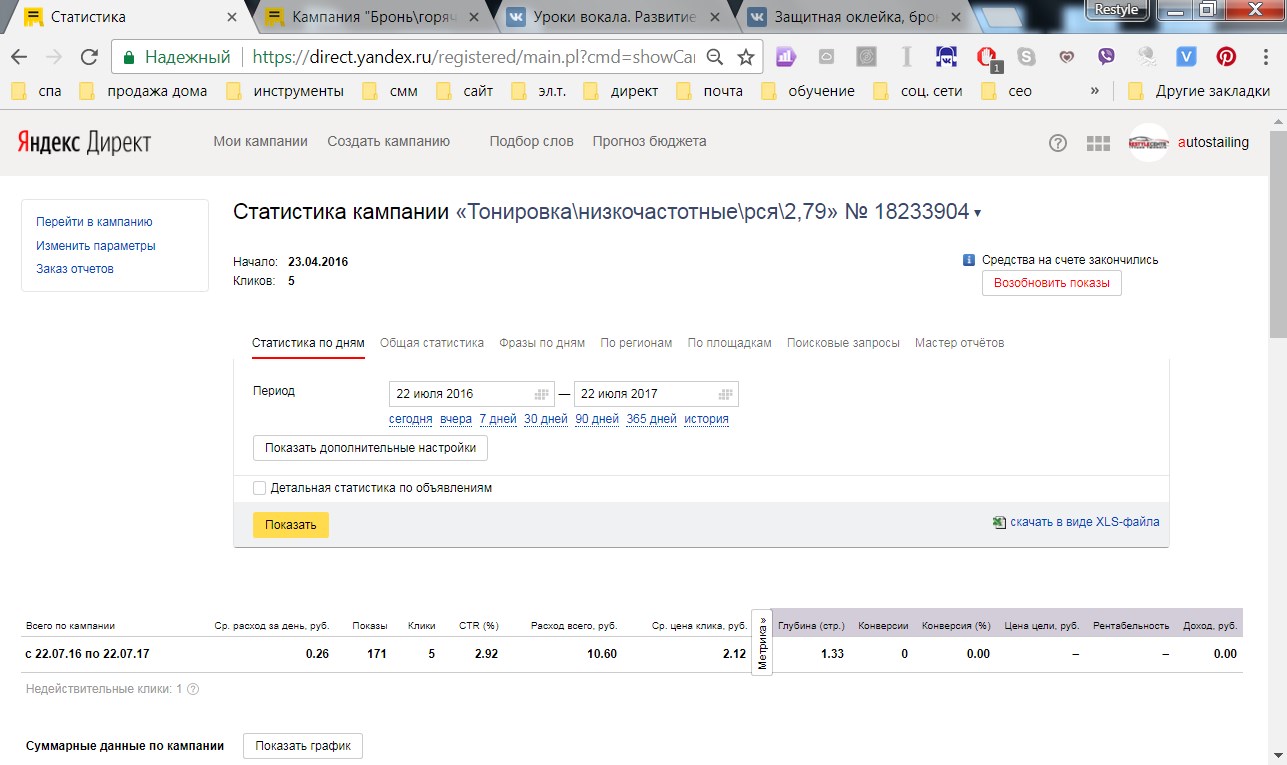Open calendar icon for start date field
The height and width of the screenshot is (765, 1287).
(x=542, y=394)
